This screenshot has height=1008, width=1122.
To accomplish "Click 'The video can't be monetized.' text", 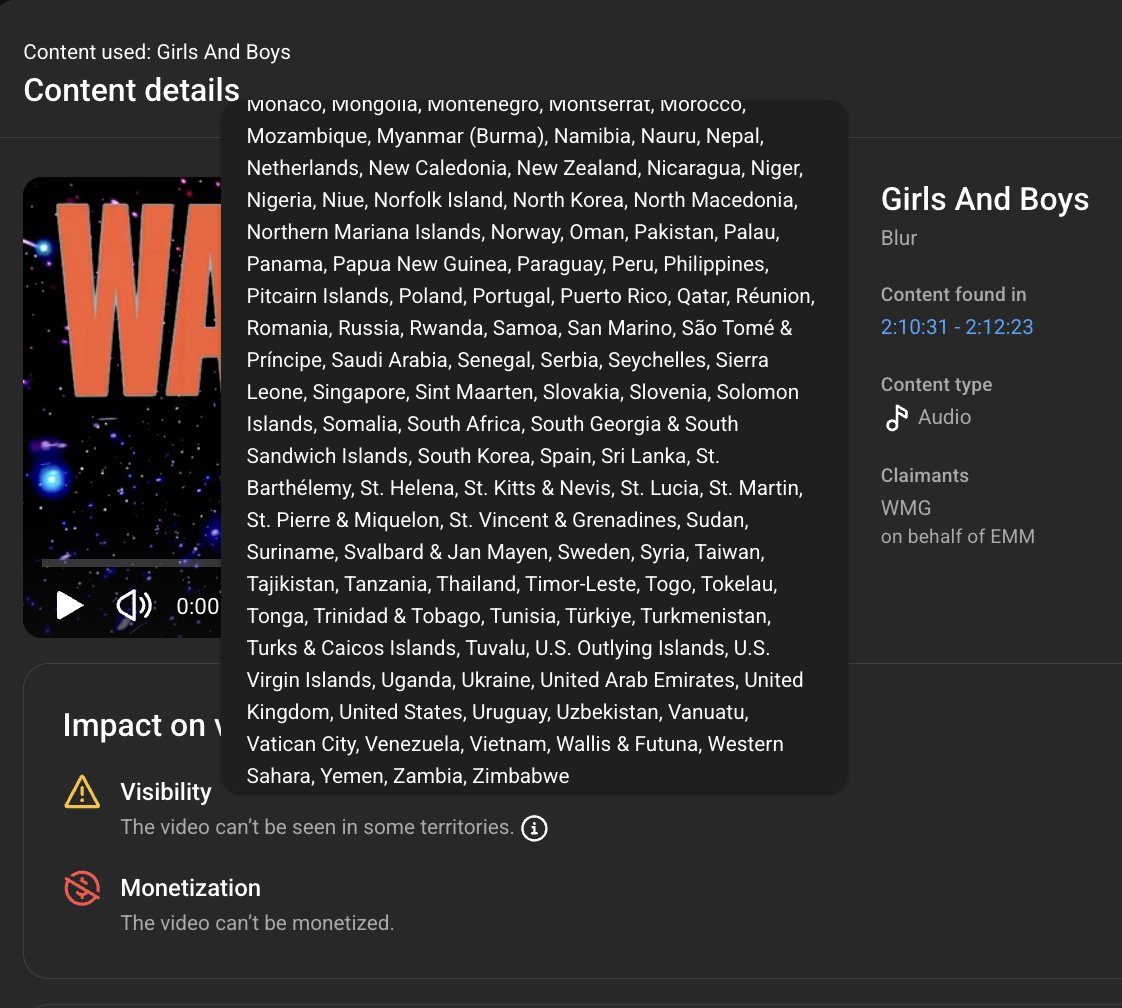I will pyautogui.click(x=257, y=923).
